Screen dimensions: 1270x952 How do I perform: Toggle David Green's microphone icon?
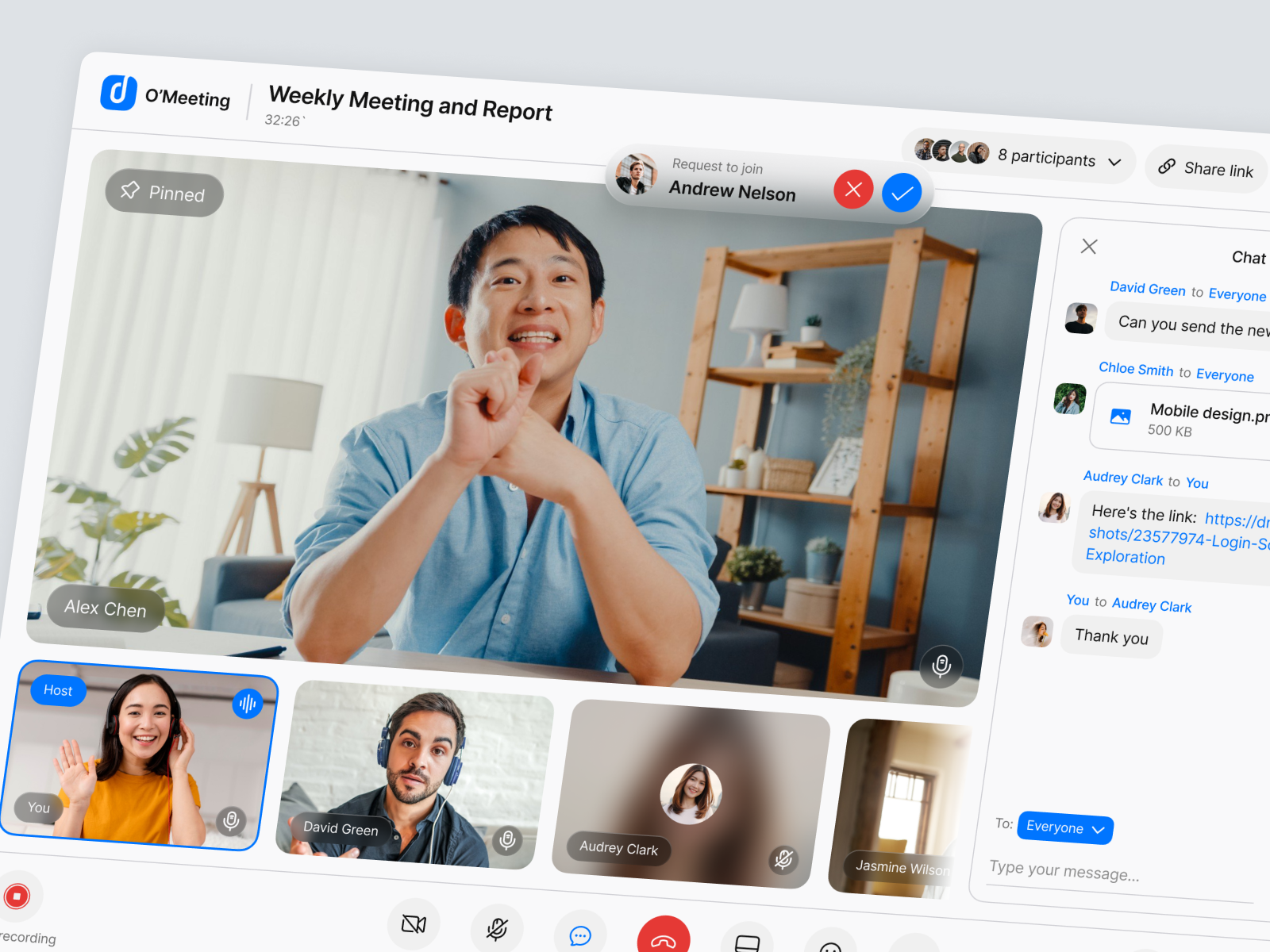point(508,839)
